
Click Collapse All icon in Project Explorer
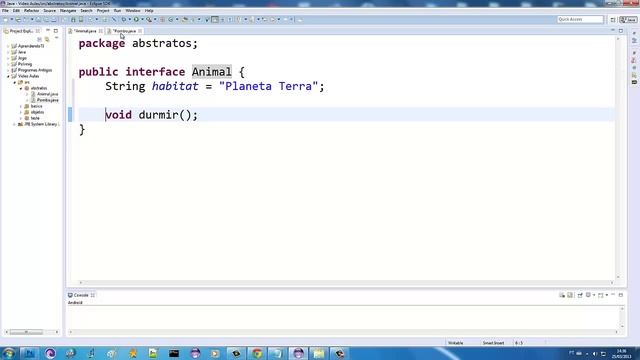[x=40, y=39]
